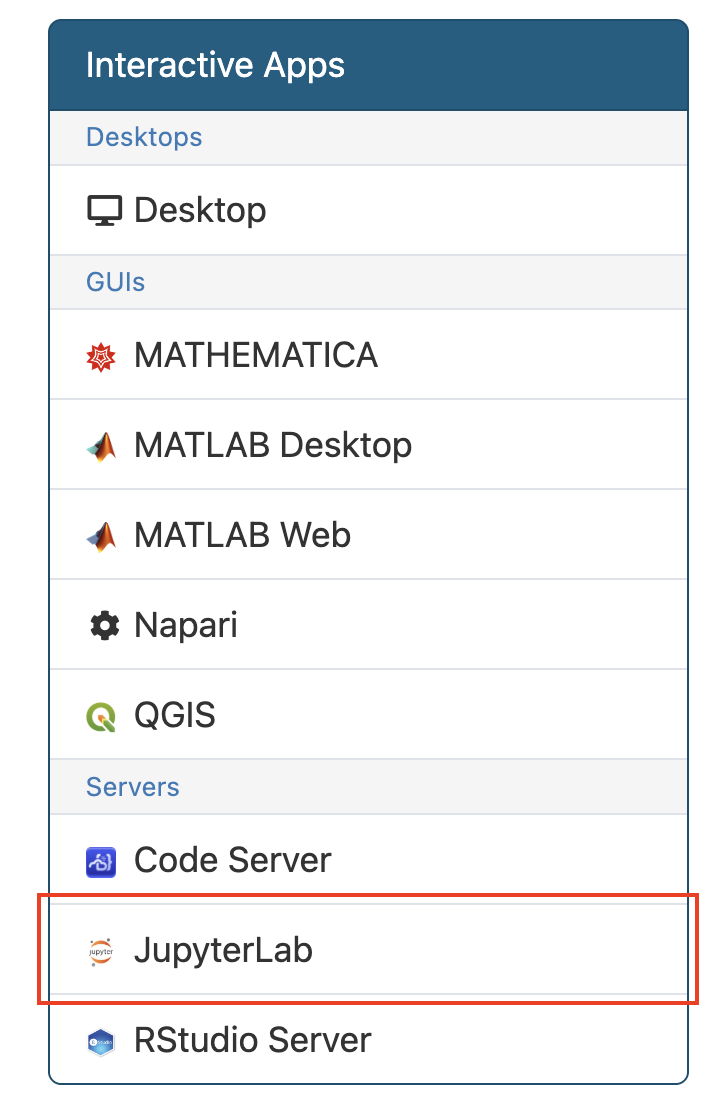Open MATLAB Web interactive app
718x1116 pixels.
click(x=241, y=534)
